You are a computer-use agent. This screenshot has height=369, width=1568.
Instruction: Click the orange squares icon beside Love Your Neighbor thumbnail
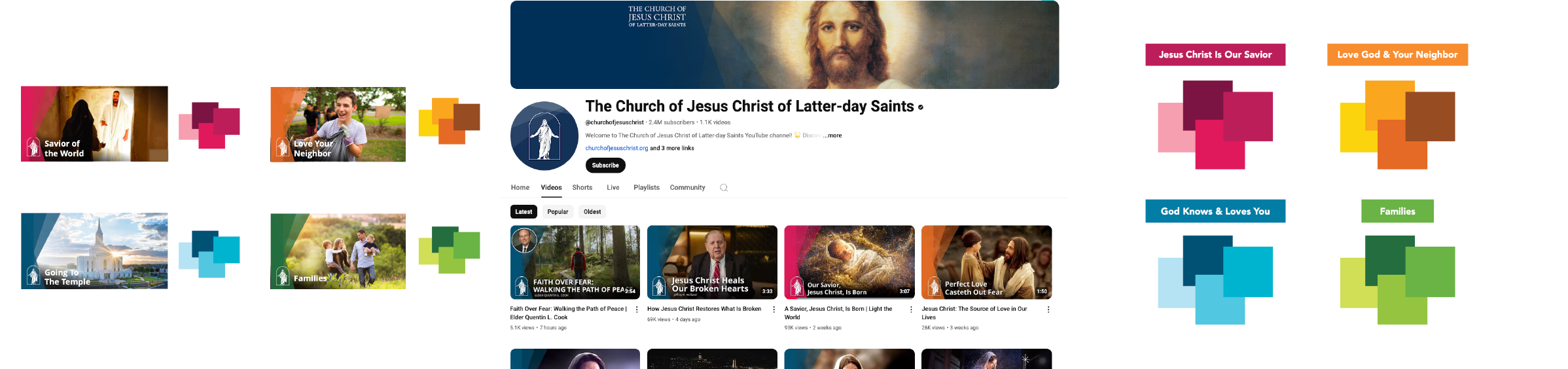click(449, 121)
